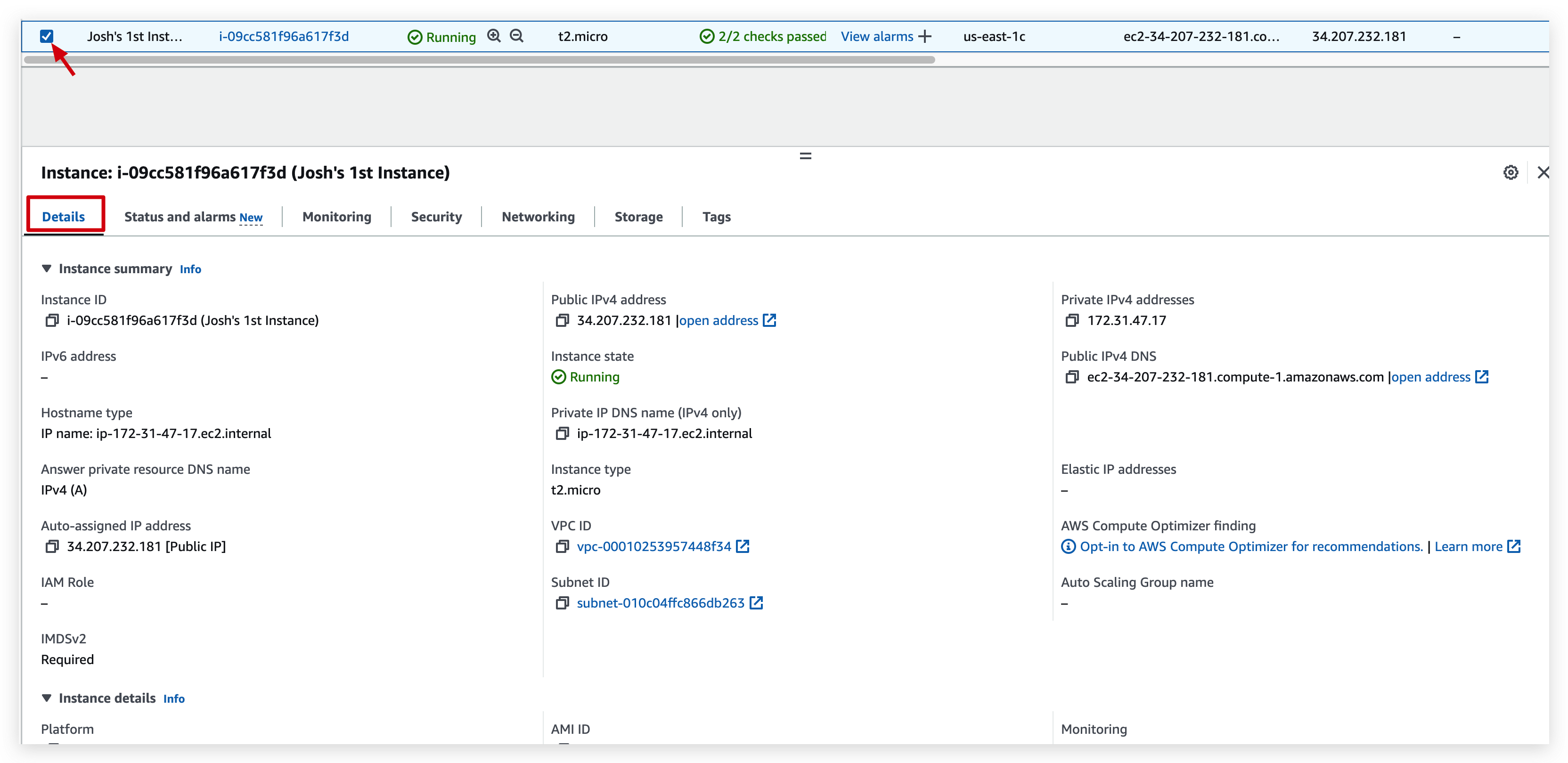Click the zoom-out magnifier in the instance row
Screen dimensions: 1568x763
click(x=516, y=36)
